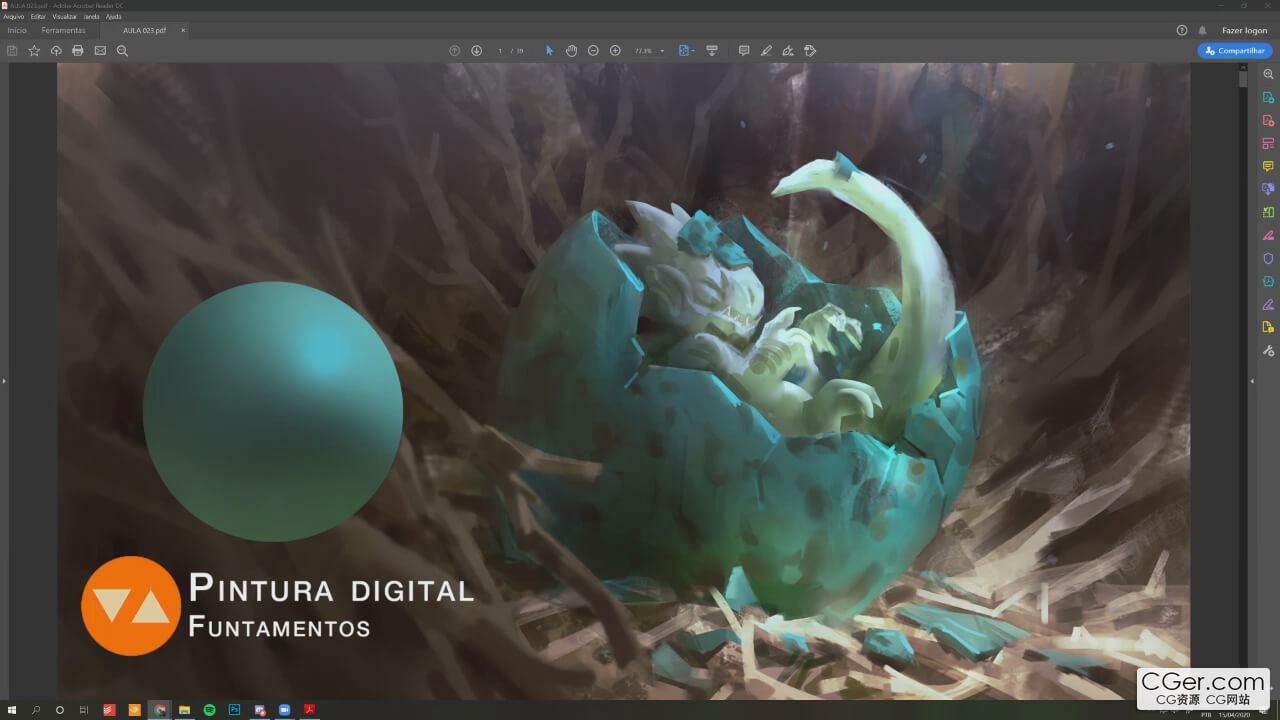Open the Ajuda menu
This screenshot has width=1280, height=720.
pyautogui.click(x=113, y=17)
